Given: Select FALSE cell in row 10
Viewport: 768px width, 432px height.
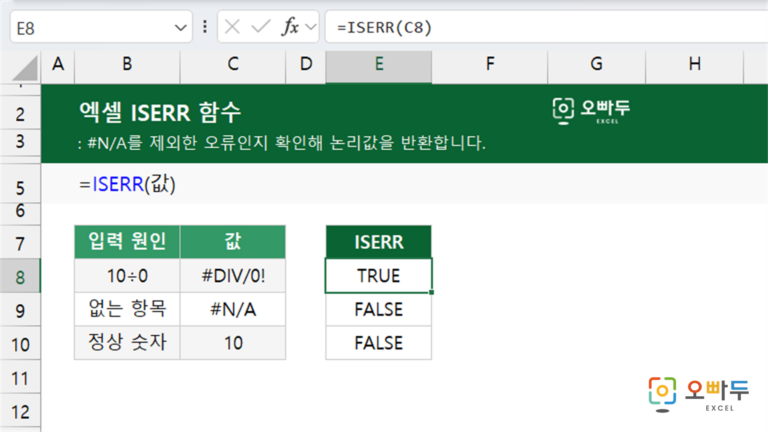Looking at the screenshot, I should coord(379,343).
